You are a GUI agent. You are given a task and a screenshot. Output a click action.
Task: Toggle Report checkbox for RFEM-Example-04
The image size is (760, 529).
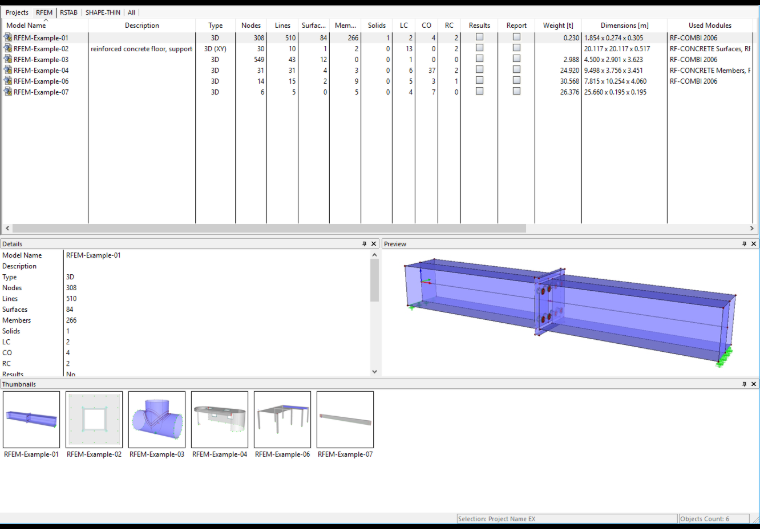tap(517, 69)
